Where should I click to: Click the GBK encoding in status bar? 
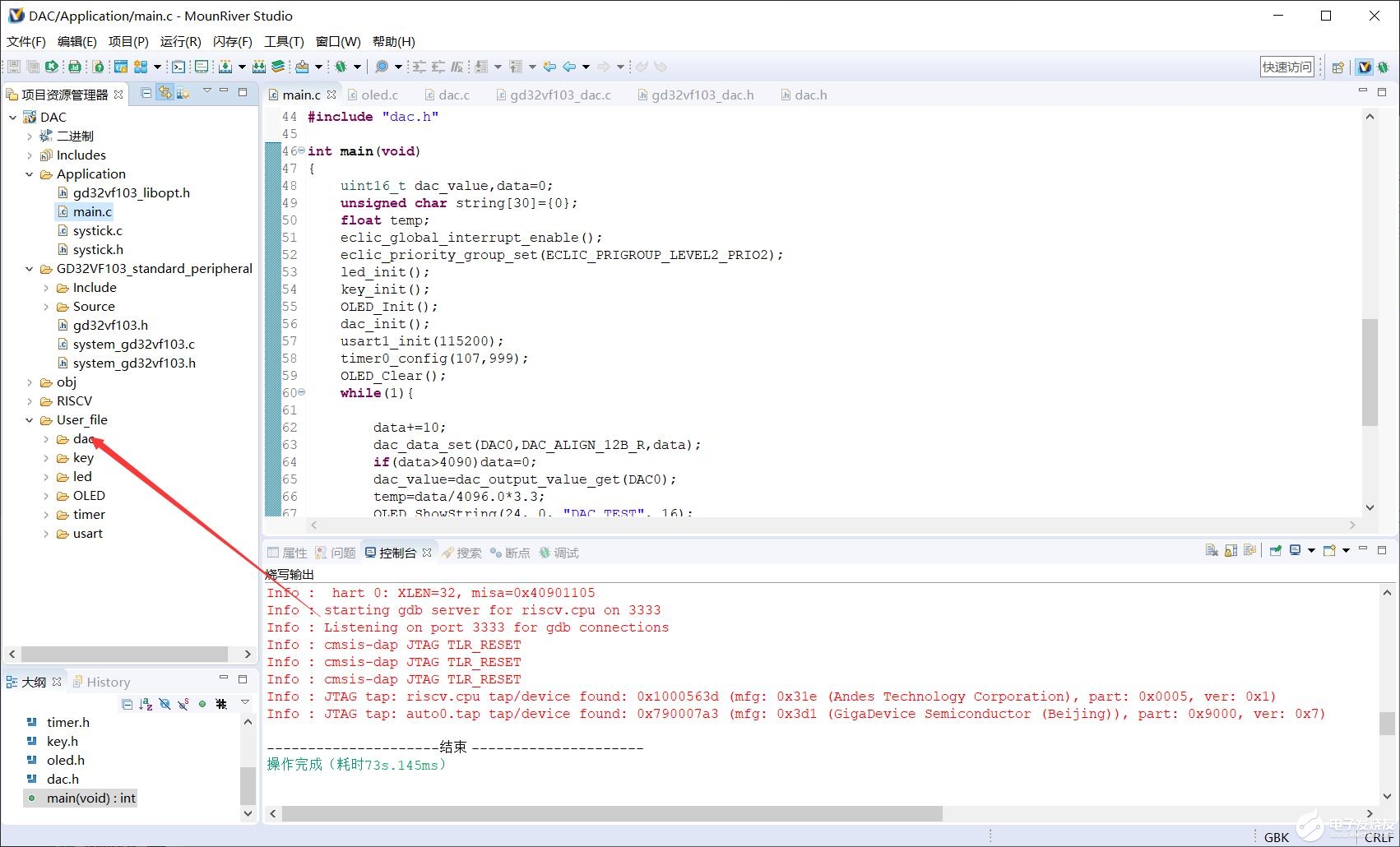pos(1276,837)
